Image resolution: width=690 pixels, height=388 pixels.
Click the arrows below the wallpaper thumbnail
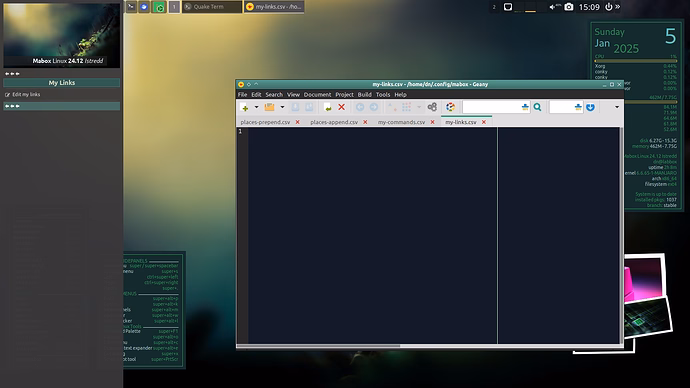[x=12, y=73]
